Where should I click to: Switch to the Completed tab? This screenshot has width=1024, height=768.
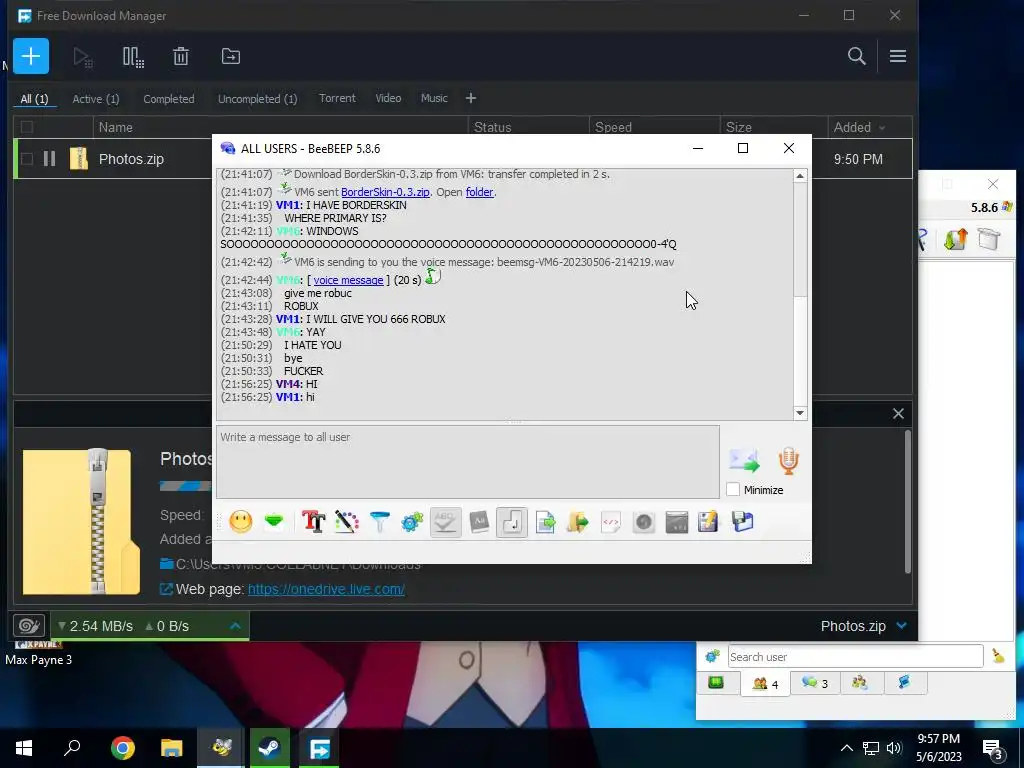(x=168, y=99)
